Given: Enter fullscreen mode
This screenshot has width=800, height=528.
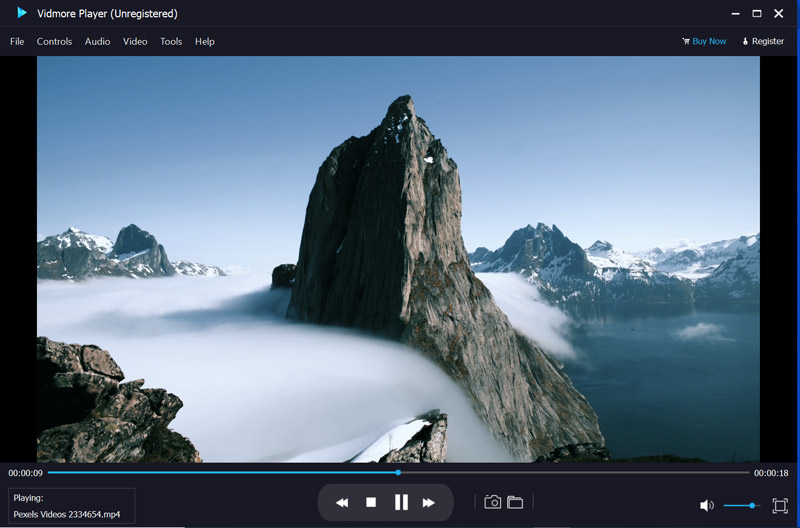Looking at the screenshot, I should (x=780, y=506).
